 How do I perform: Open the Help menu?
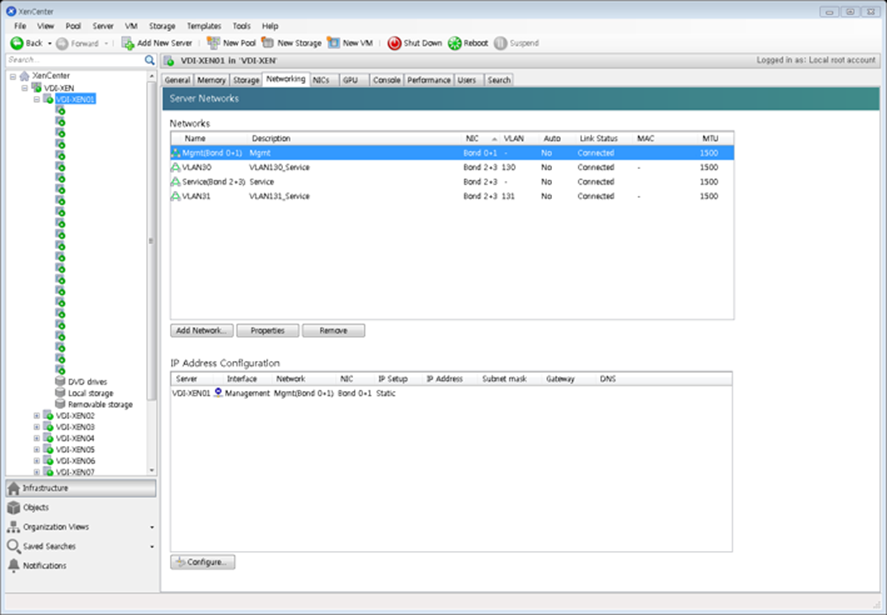click(270, 26)
